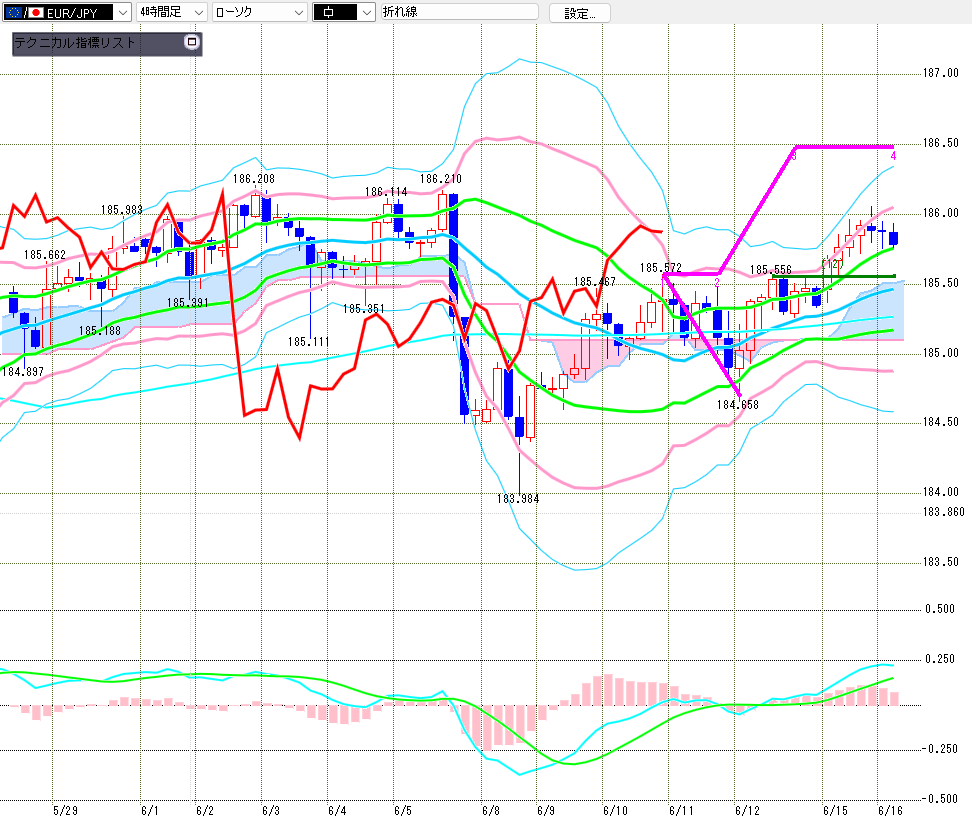
Task: Click the 6/10 date label
Action: [x=616, y=811]
